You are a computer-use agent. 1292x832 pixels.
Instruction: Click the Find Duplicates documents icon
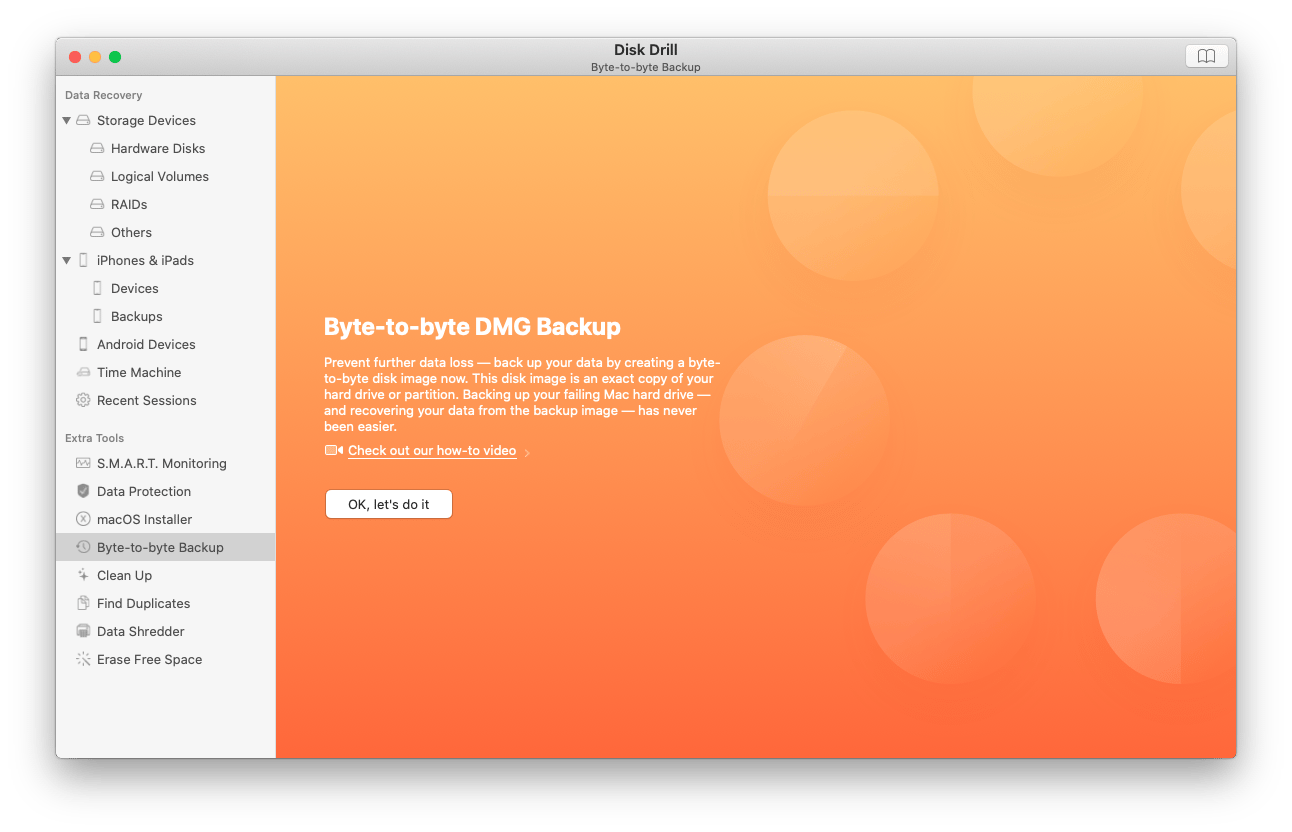pyautogui.click(x=83, y=603)
